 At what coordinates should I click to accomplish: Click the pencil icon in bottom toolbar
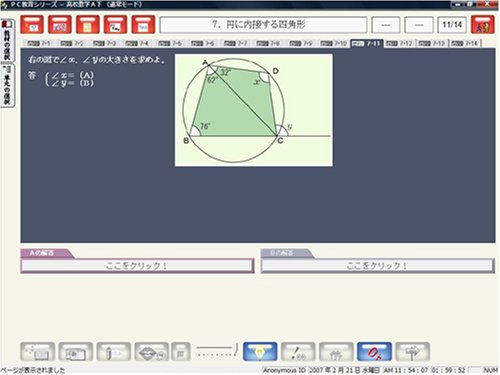pyautogui.click(x=114, y=352)
